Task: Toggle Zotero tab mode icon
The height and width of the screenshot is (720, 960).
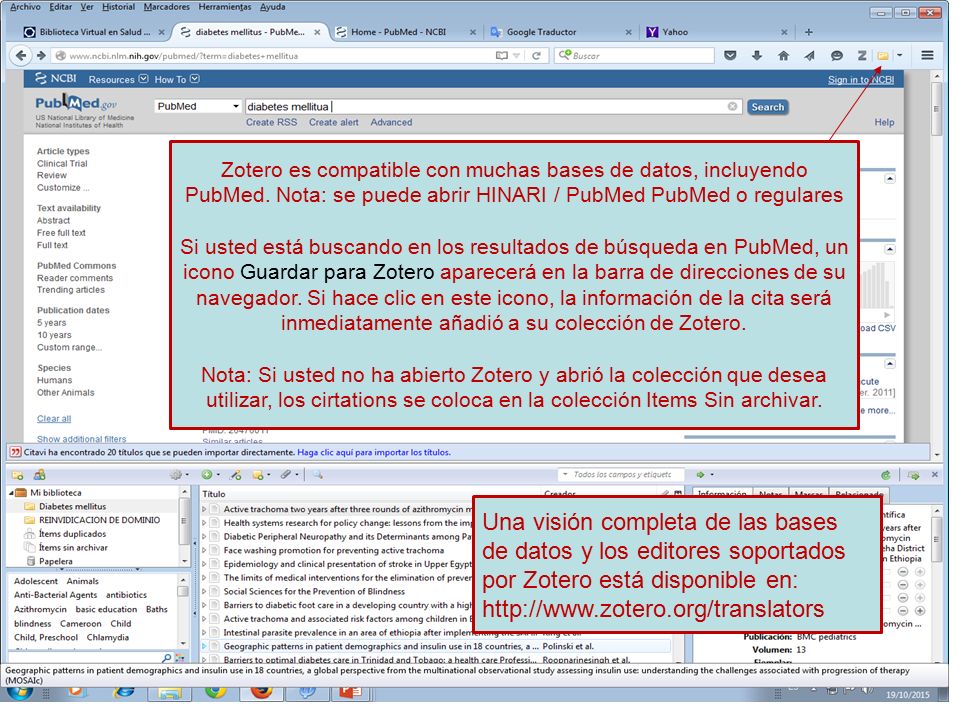Action: (913, 475)
